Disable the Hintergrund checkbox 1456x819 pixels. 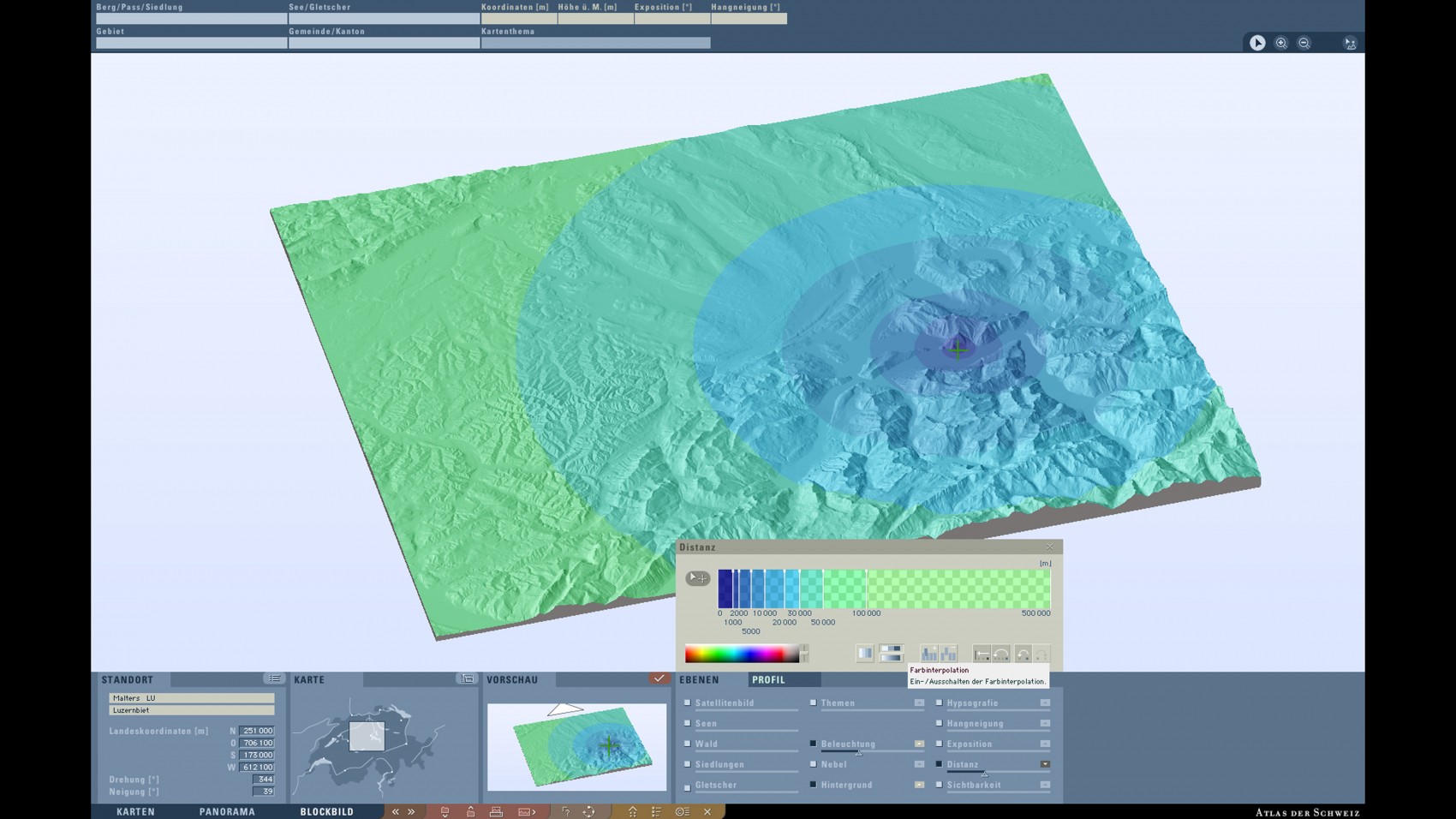[x=813, y=785]
